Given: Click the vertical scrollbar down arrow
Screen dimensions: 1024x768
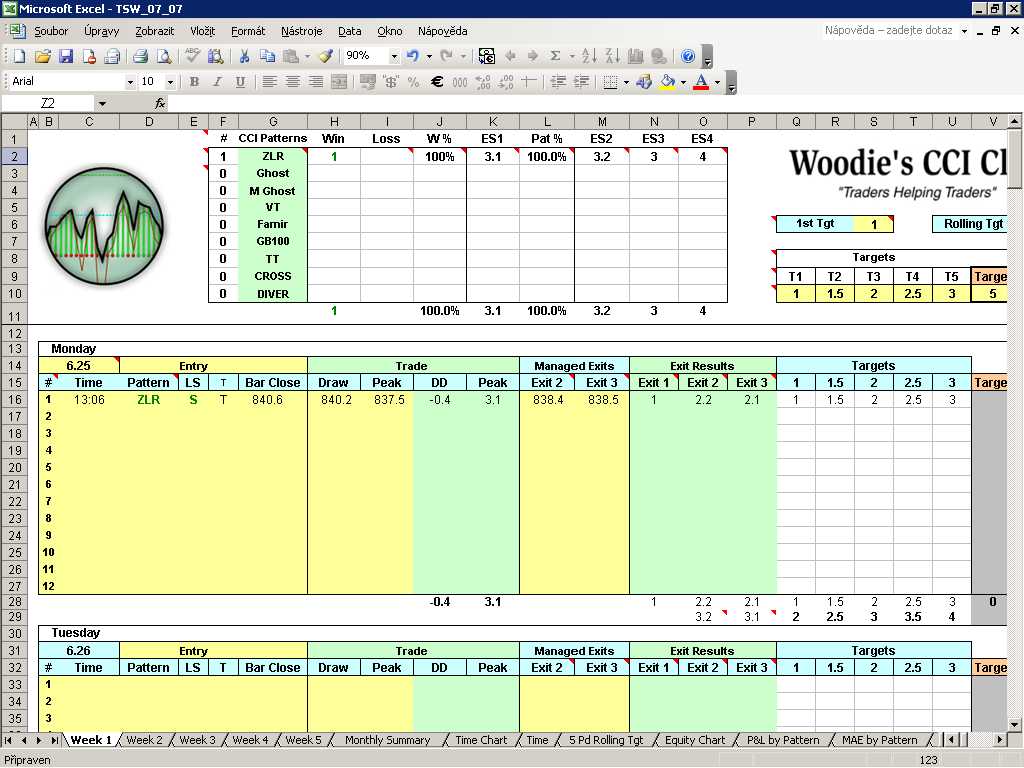Looking at the screenshot, I should (1014, 724).
